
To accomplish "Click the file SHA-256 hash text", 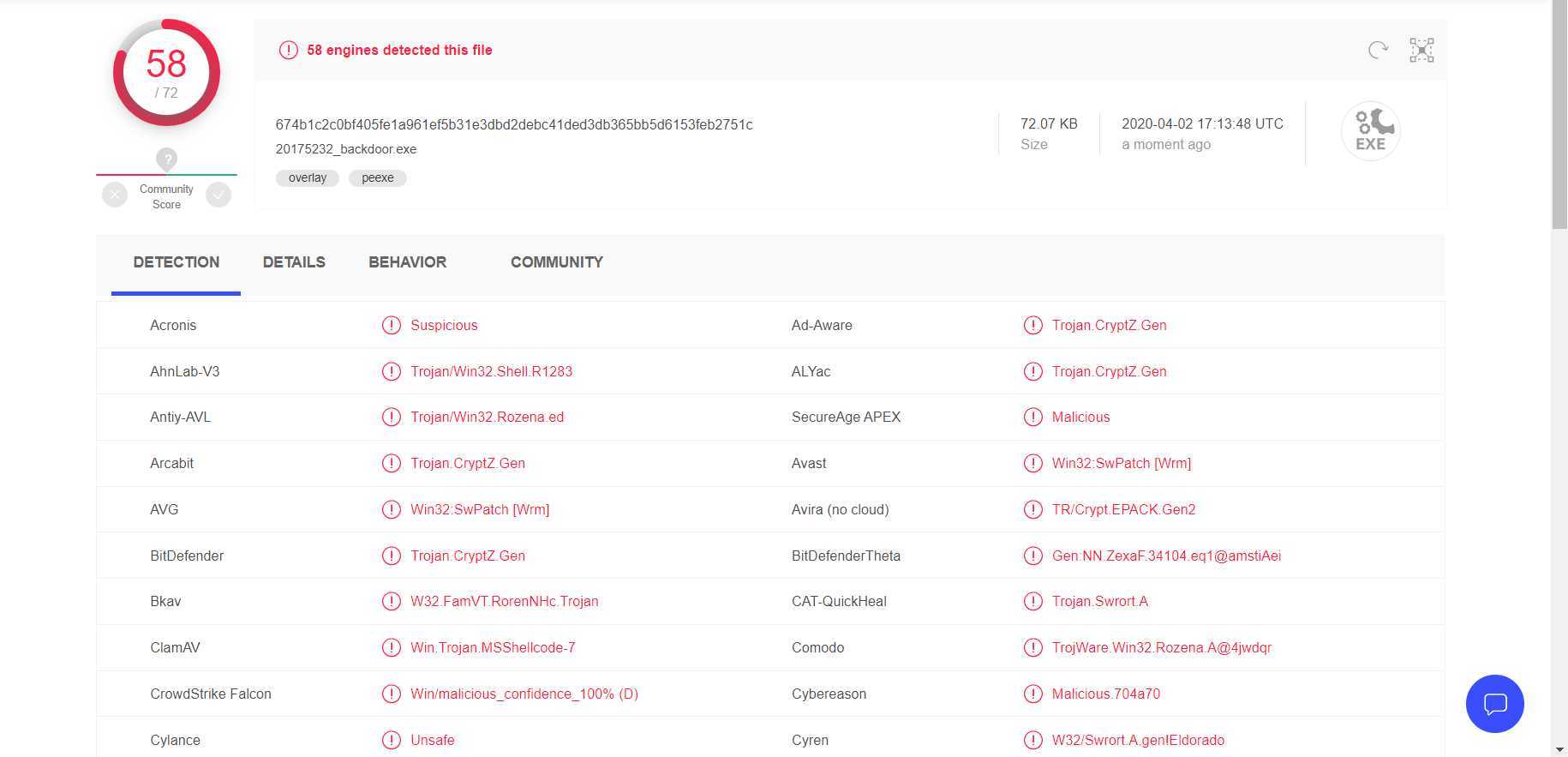I will tap(514, 124).
